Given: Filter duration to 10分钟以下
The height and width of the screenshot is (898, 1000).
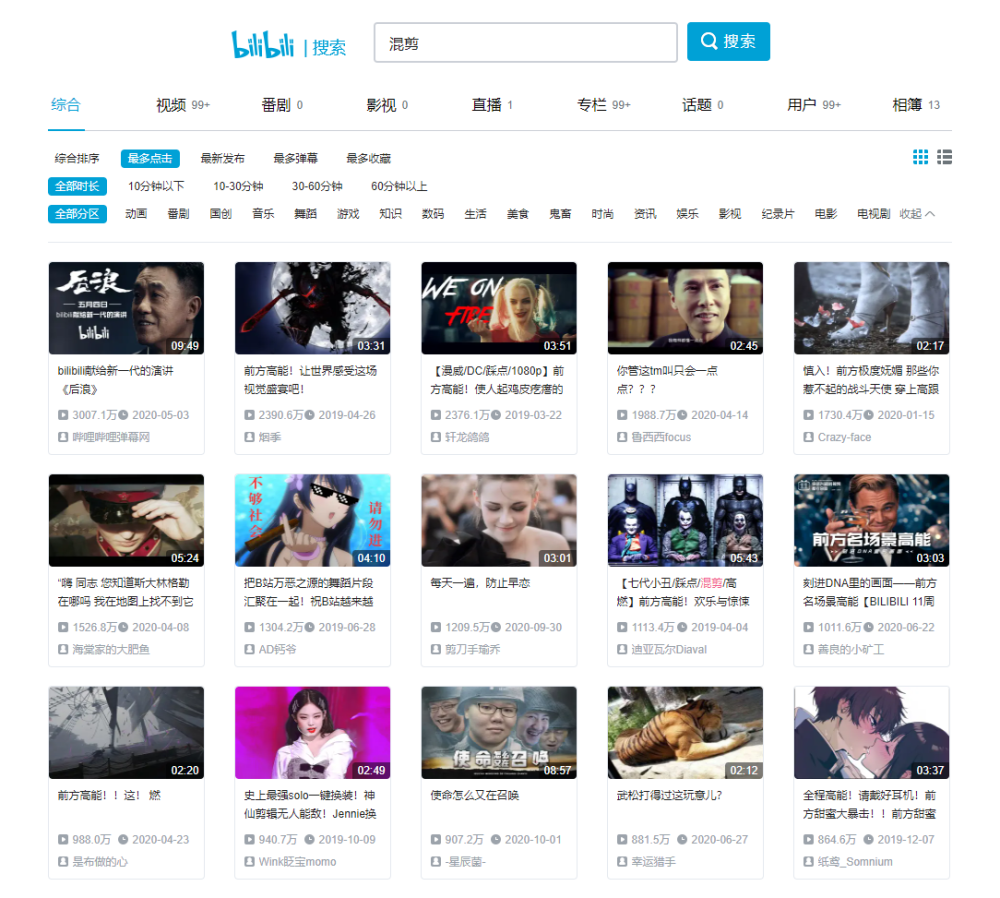Looking at the screenshot, I should 156,186.
